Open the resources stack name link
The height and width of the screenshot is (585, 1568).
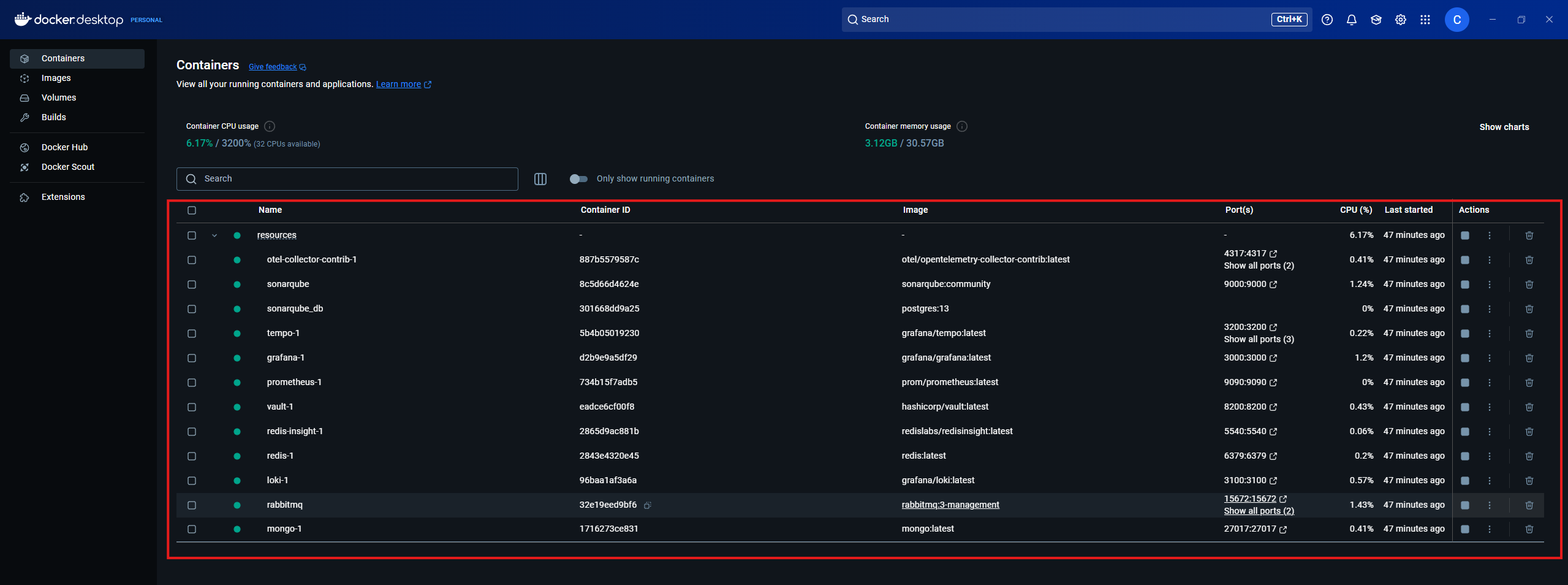(276, 235)
